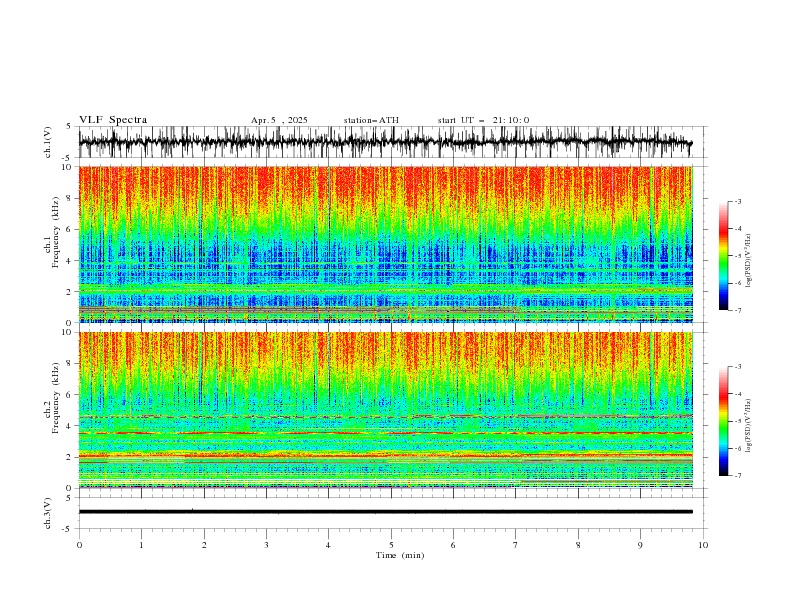Click the "-3" tick on lower colorbar
This screenshot has height=612, width=792.
point(737,367)
